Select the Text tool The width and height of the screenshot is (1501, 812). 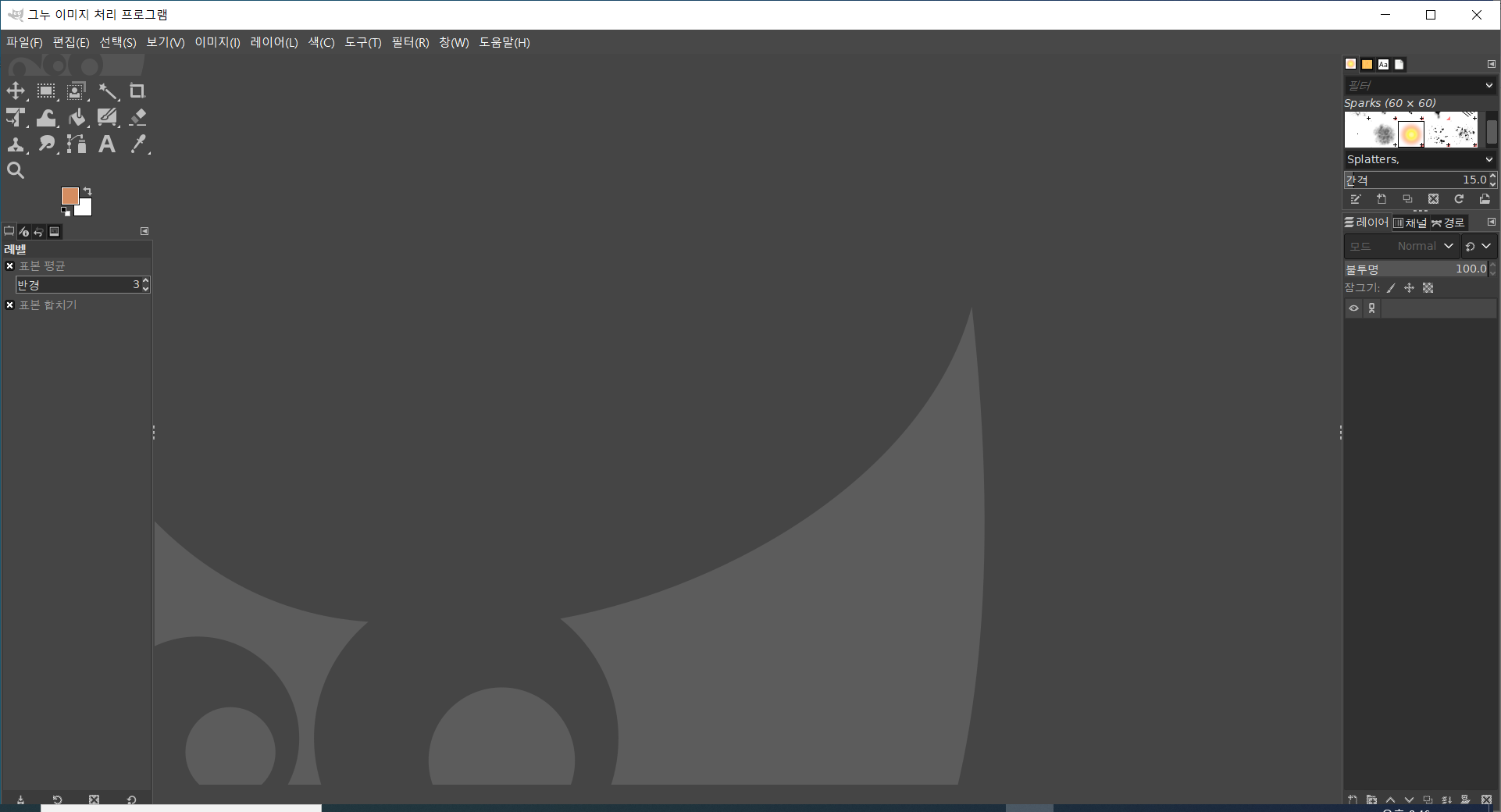[x=108, y=144]
